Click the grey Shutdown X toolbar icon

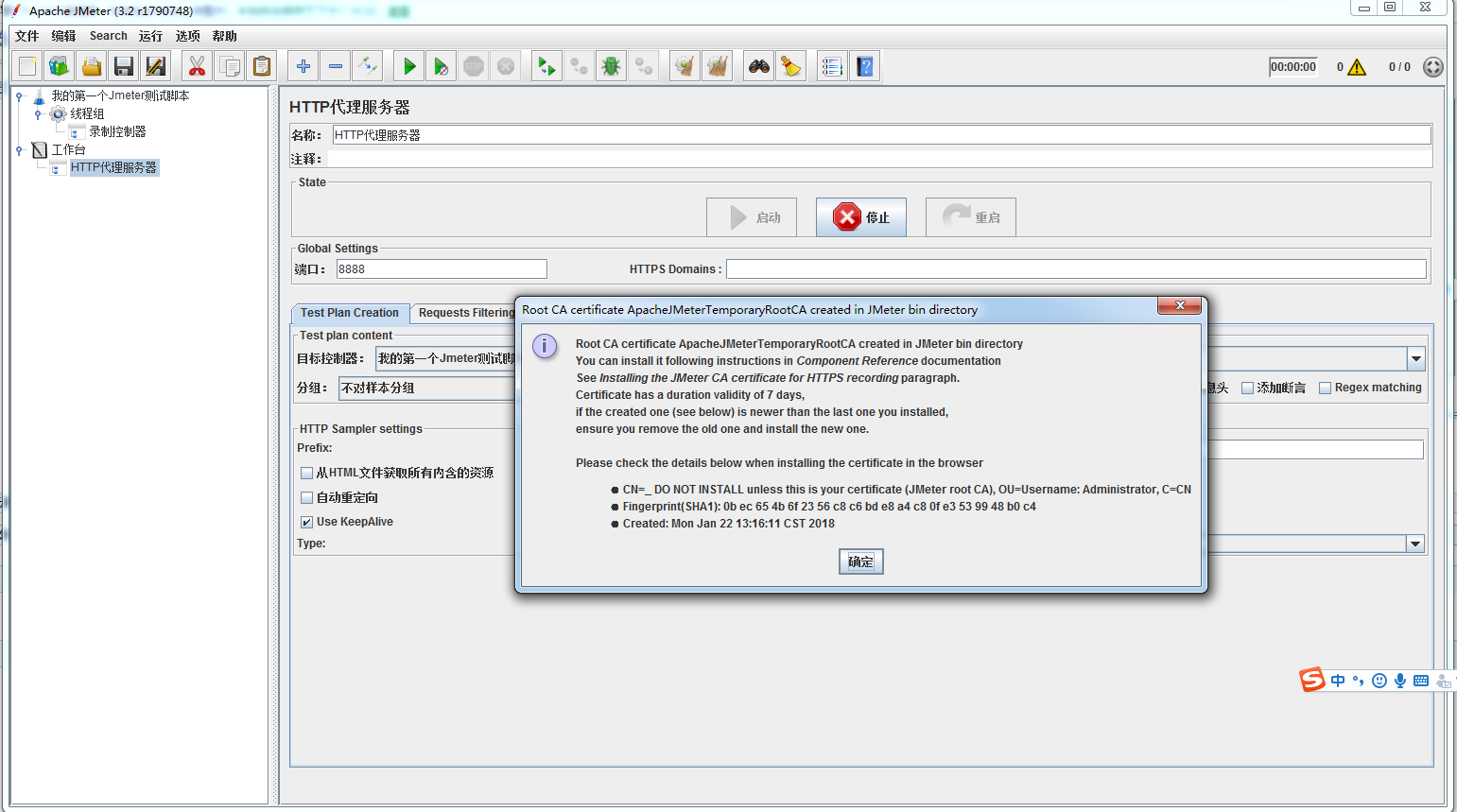pyautogui.click(x=506, y=66)
